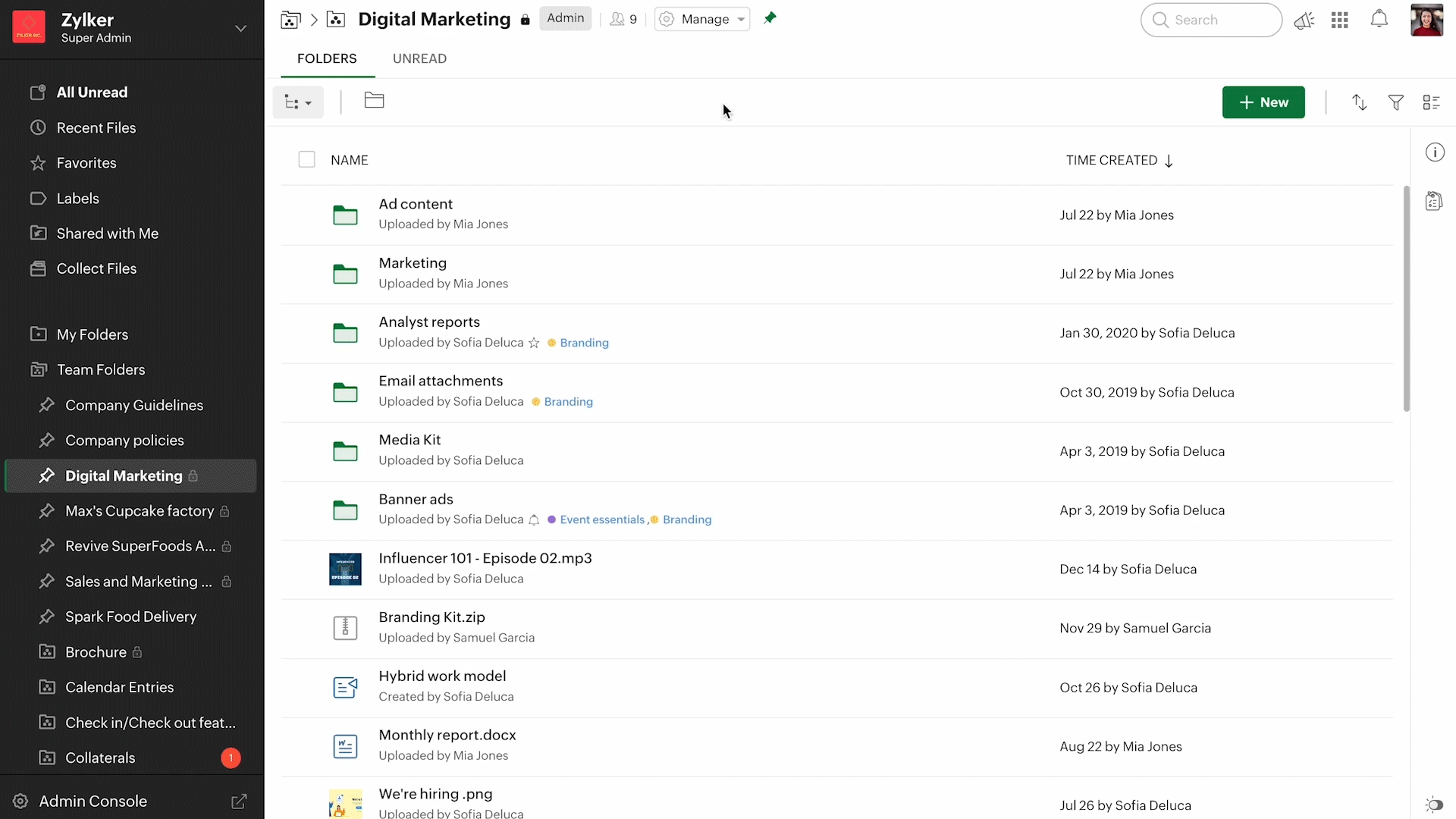This screenshot has width=1456, height=819.
Task: Switch list layout view icon
Action: pyautogui.click(x=1431, y=102)
